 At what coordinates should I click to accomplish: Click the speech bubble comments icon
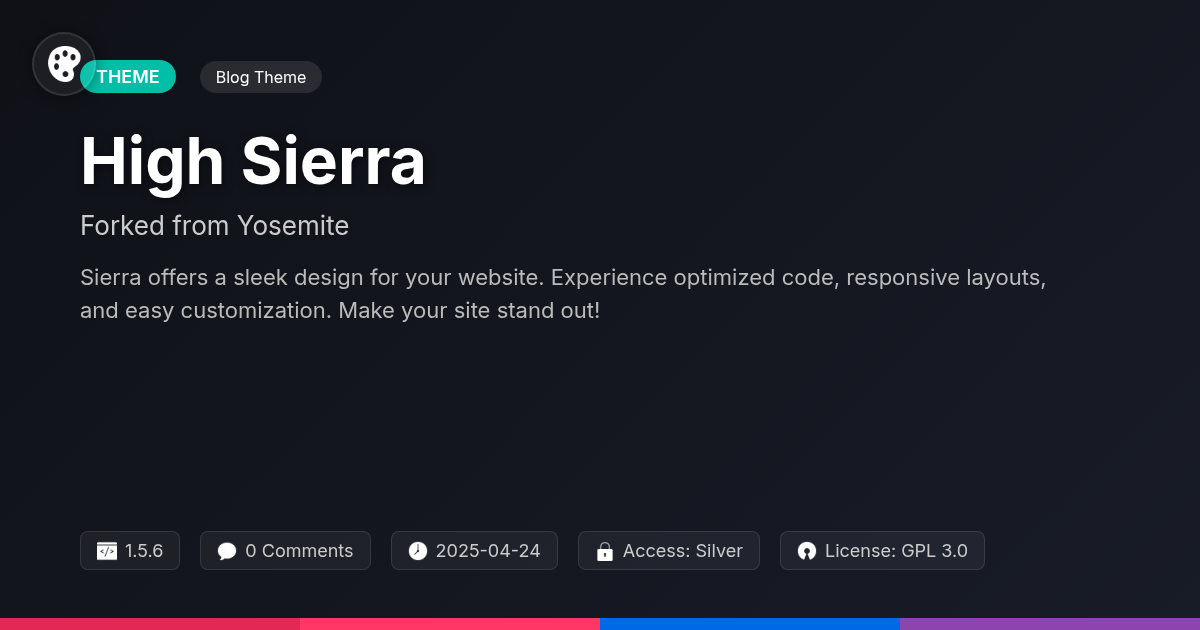pos(227,551)
